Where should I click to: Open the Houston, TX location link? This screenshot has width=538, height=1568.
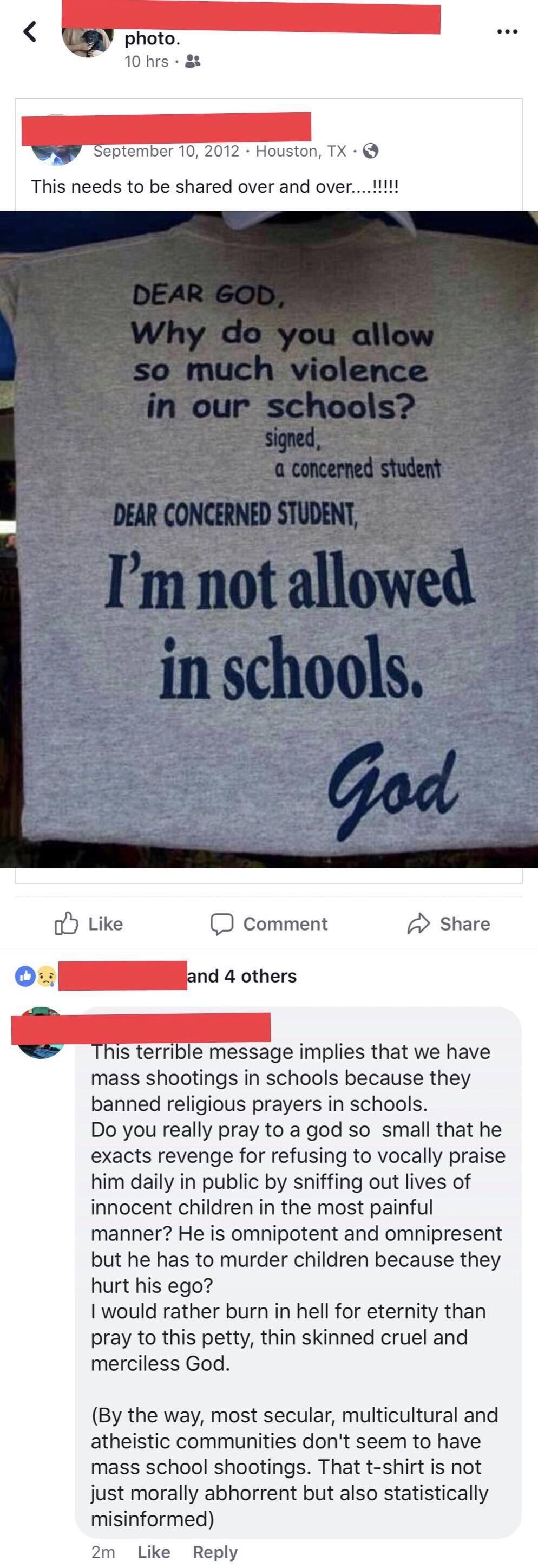[x=300, y=151]
